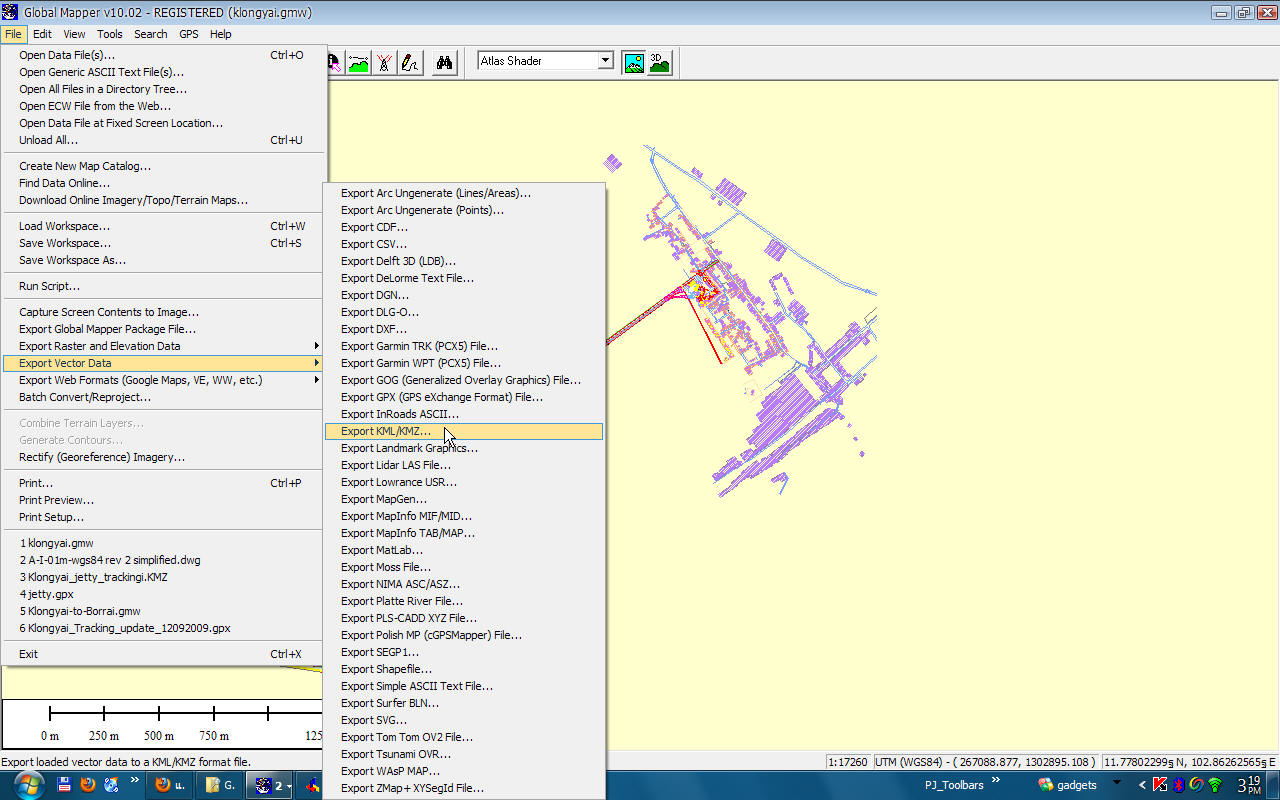
Task: Choose Run Script...
Action: [x=163, y=286]
